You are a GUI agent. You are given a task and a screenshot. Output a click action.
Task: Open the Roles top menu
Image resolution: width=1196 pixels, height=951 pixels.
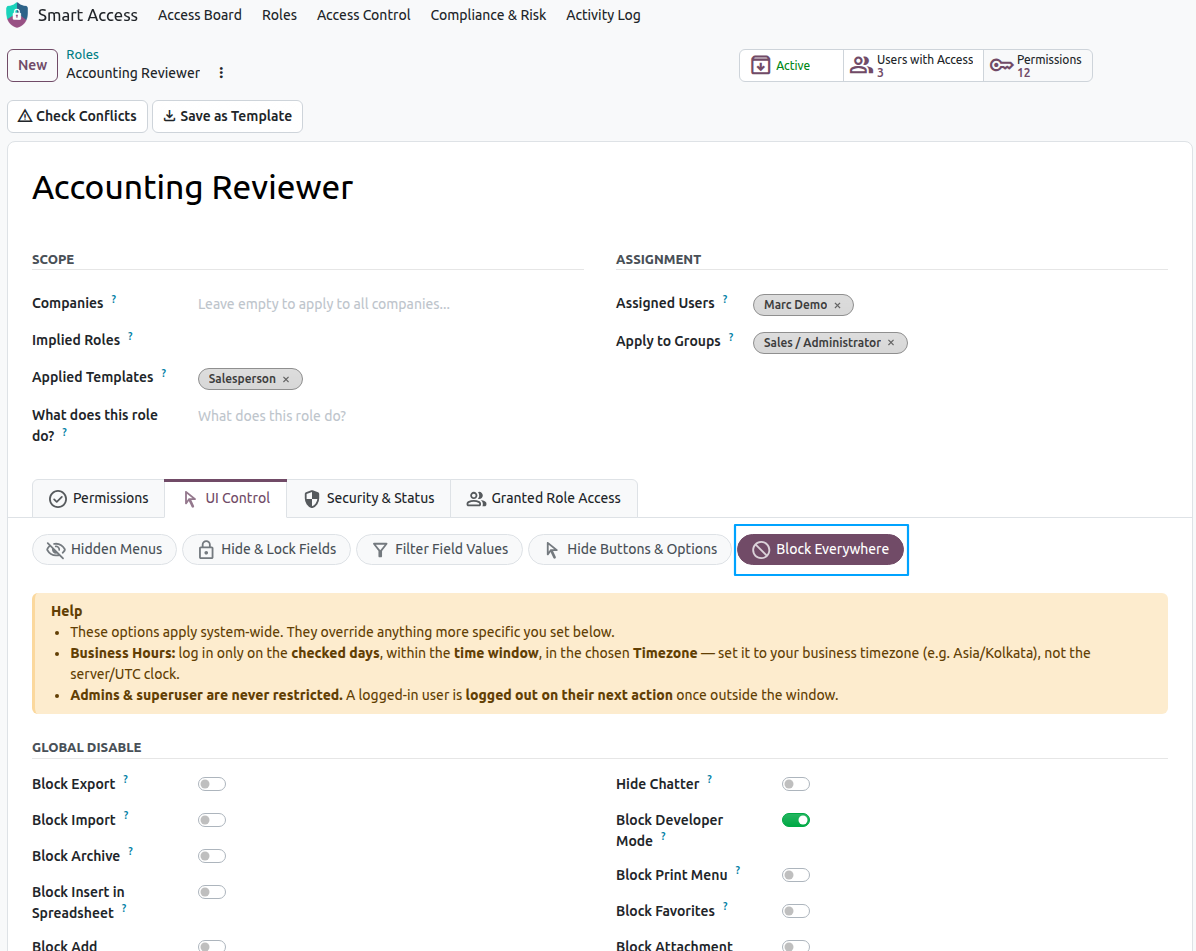[279, 15]
